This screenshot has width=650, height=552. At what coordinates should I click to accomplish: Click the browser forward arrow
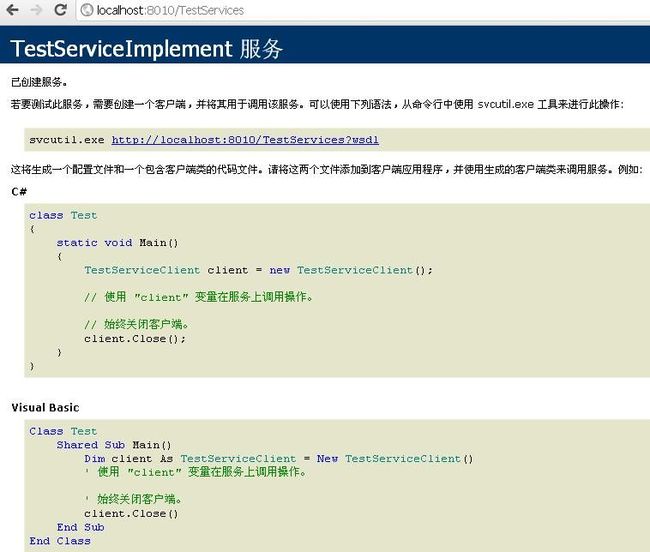click(36, 10)
